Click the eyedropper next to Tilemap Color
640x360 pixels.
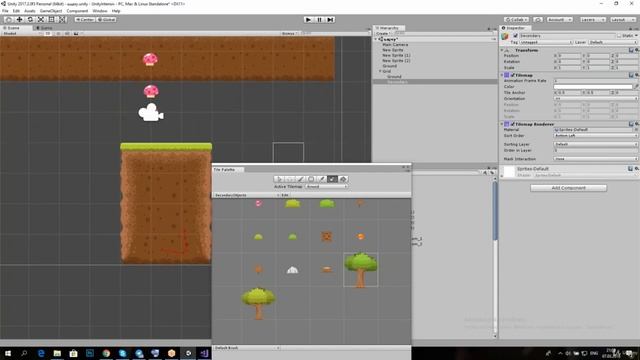click(636, 87)
